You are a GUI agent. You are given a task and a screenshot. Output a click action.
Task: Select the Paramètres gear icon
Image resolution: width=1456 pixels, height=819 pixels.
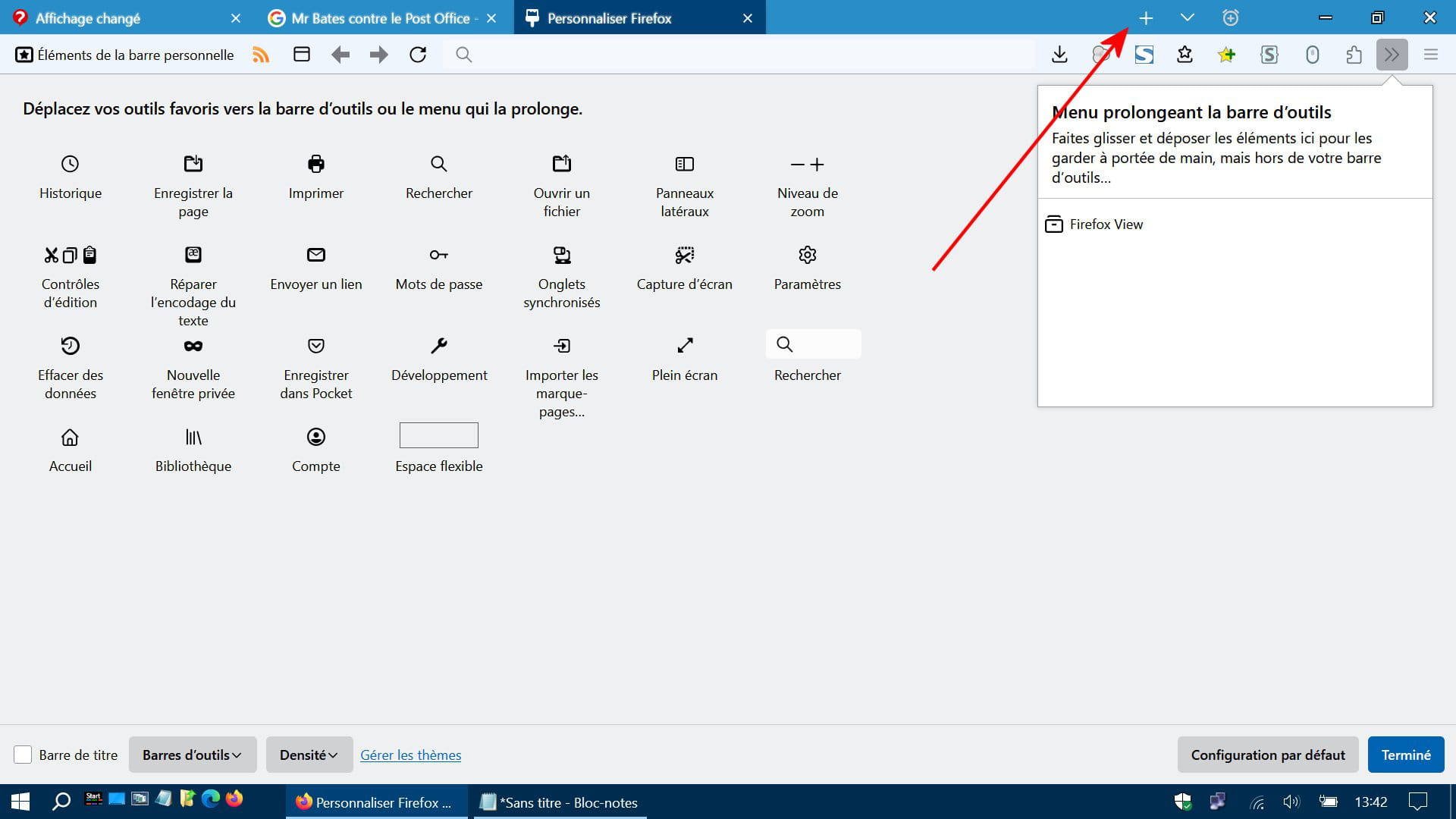(808, 255)
